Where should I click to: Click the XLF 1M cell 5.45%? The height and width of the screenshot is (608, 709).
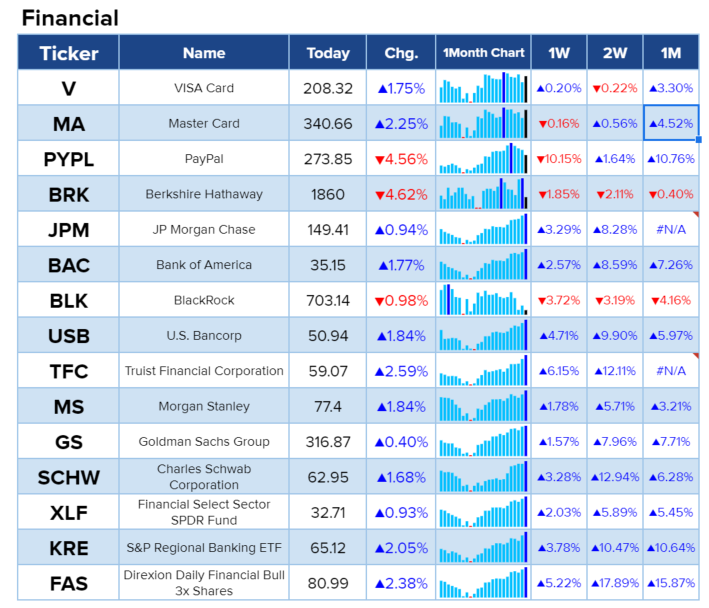[671, 512]
